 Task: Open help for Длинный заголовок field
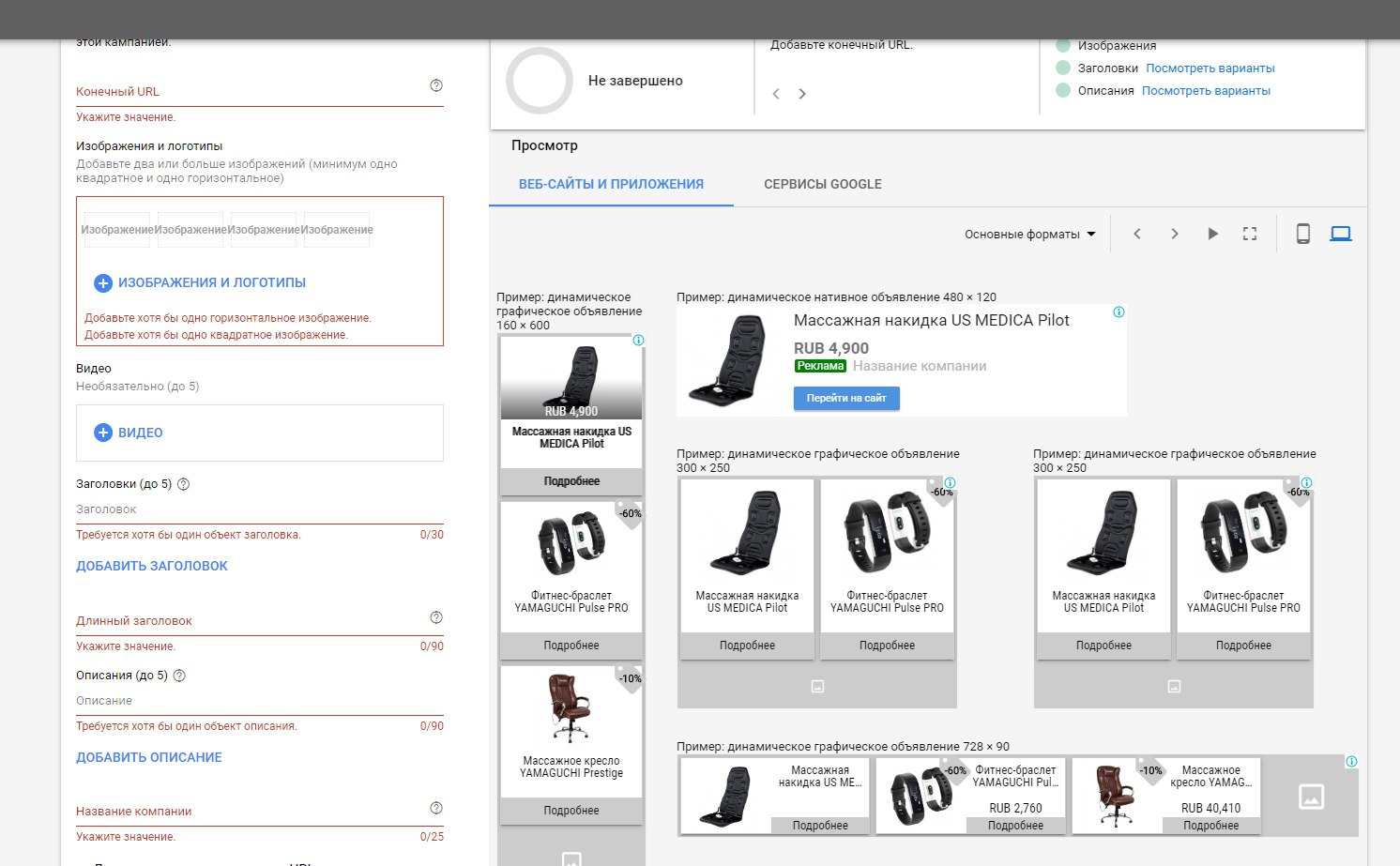click(x=436, y=617)
